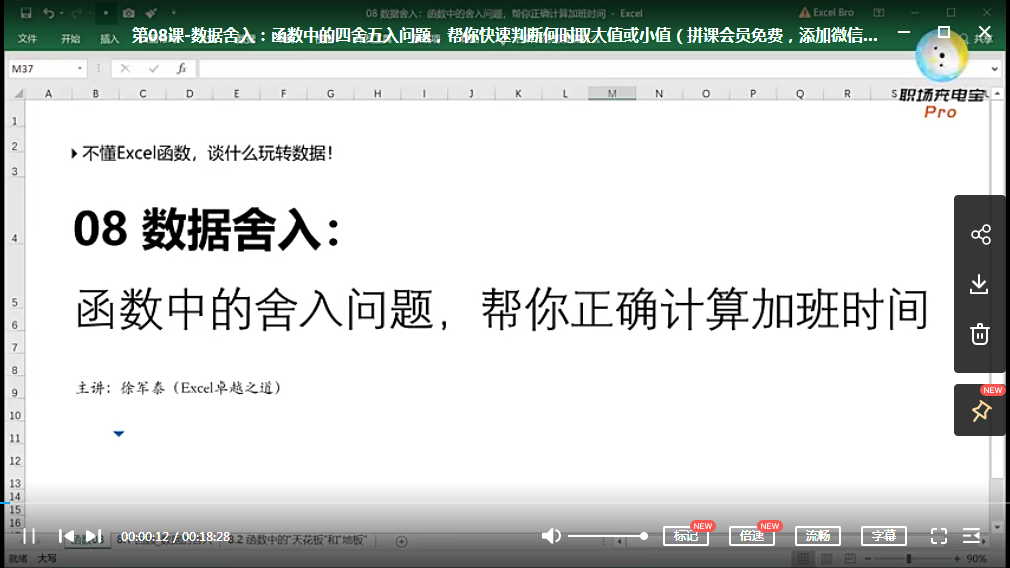Click the pin-on-top icon
Screen dimensions: 1010x568
point(980,411)
